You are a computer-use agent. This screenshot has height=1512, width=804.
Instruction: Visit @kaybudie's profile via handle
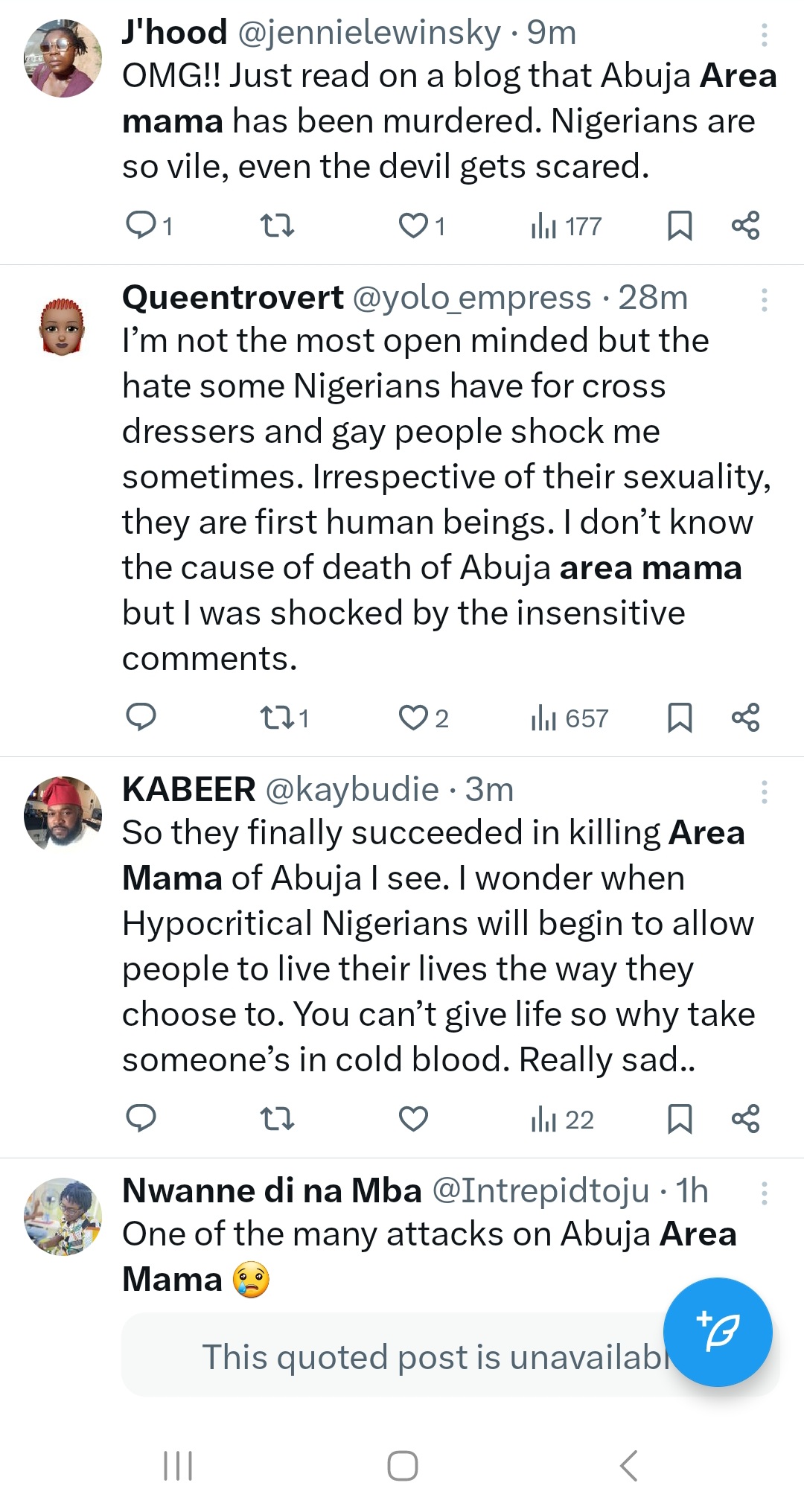(x=352, y=790)
